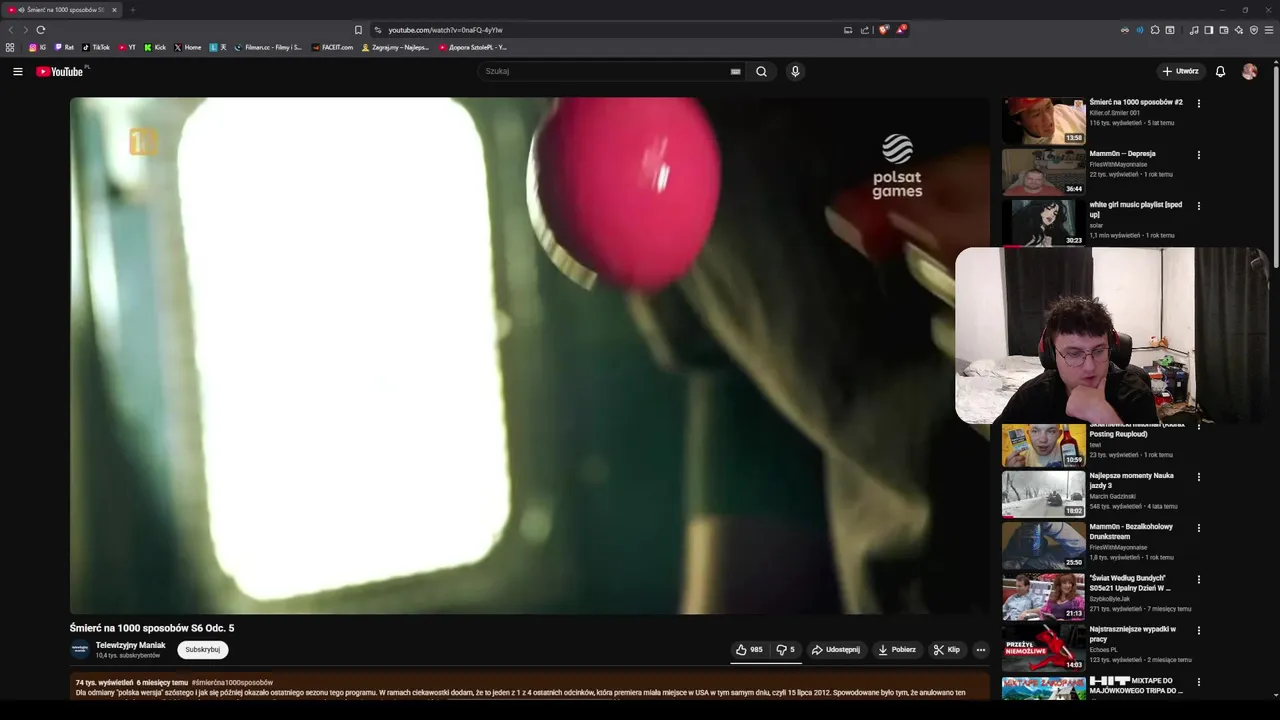Toggle the browser sidebar panel
This screenshot has height=720, width=1280.
[x=1208, y=30]
